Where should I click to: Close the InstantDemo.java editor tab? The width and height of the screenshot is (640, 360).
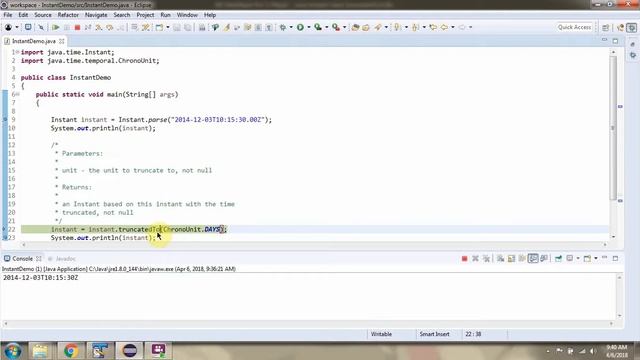pos(62,41)
